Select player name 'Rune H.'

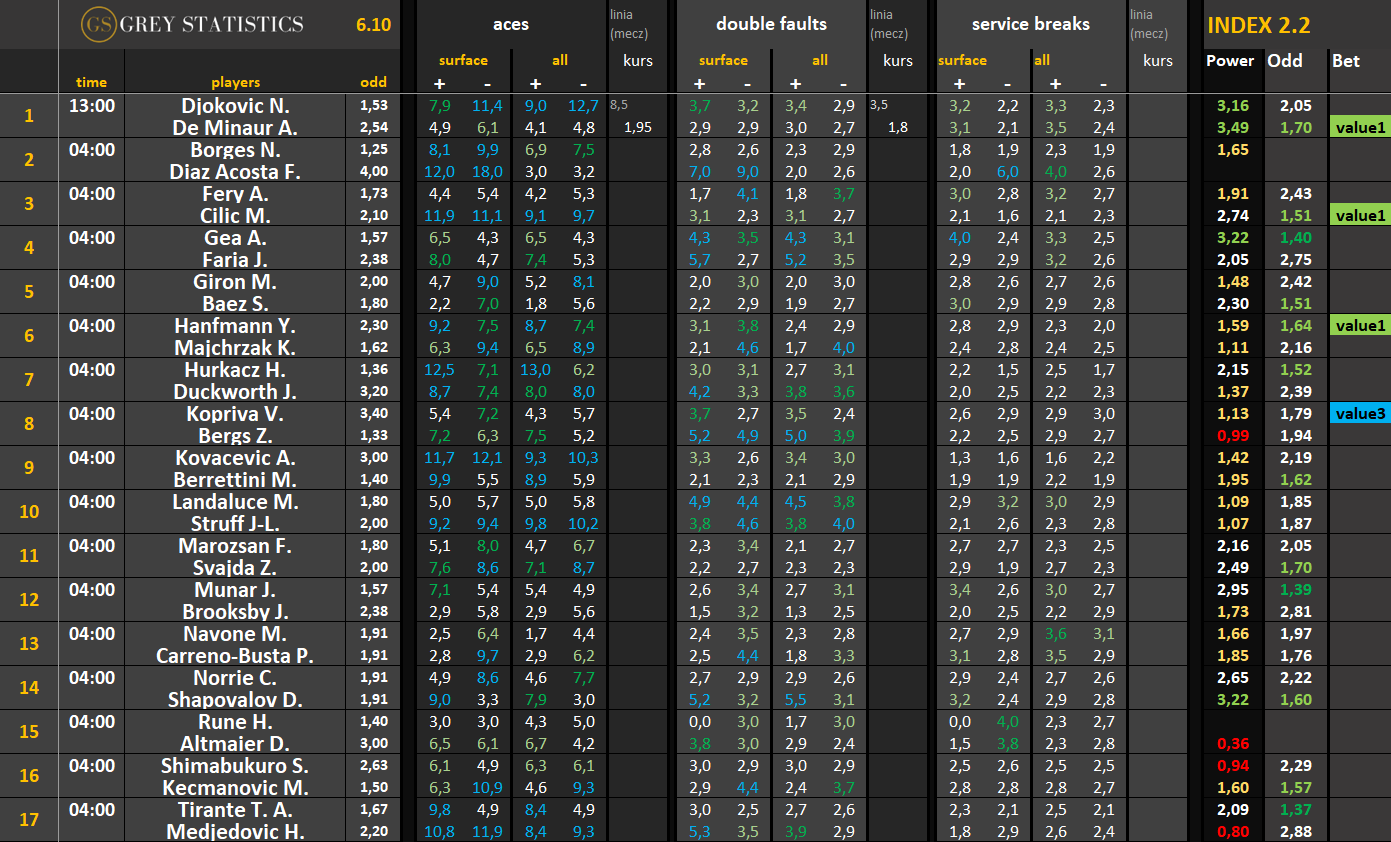point(236,722)
